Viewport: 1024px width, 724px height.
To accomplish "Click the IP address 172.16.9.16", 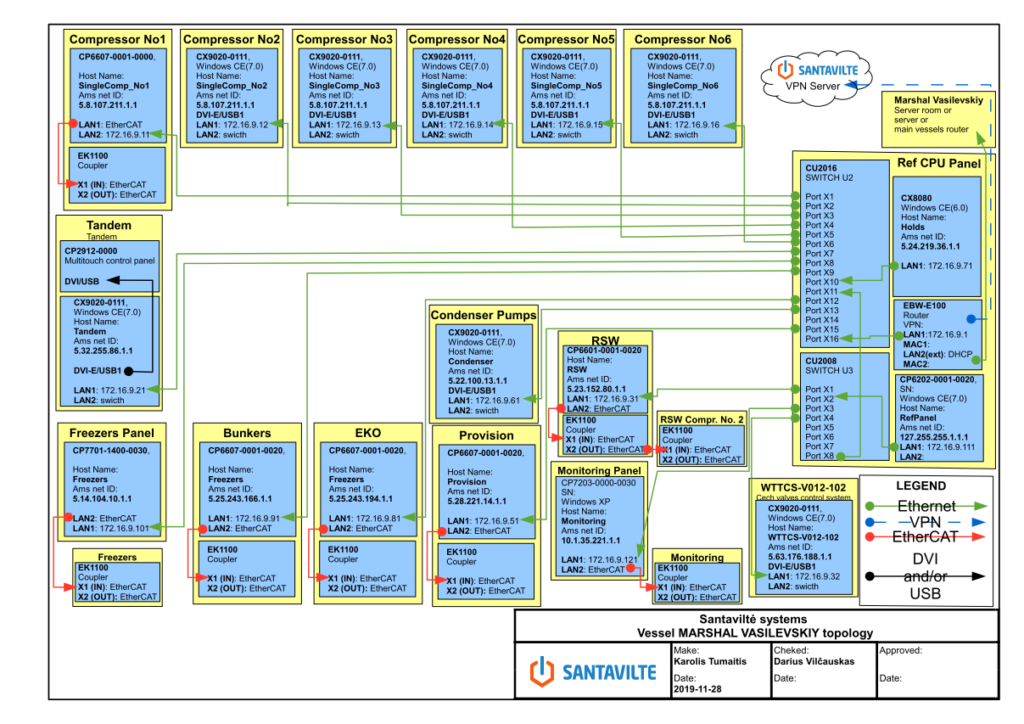I will point(697,125).
